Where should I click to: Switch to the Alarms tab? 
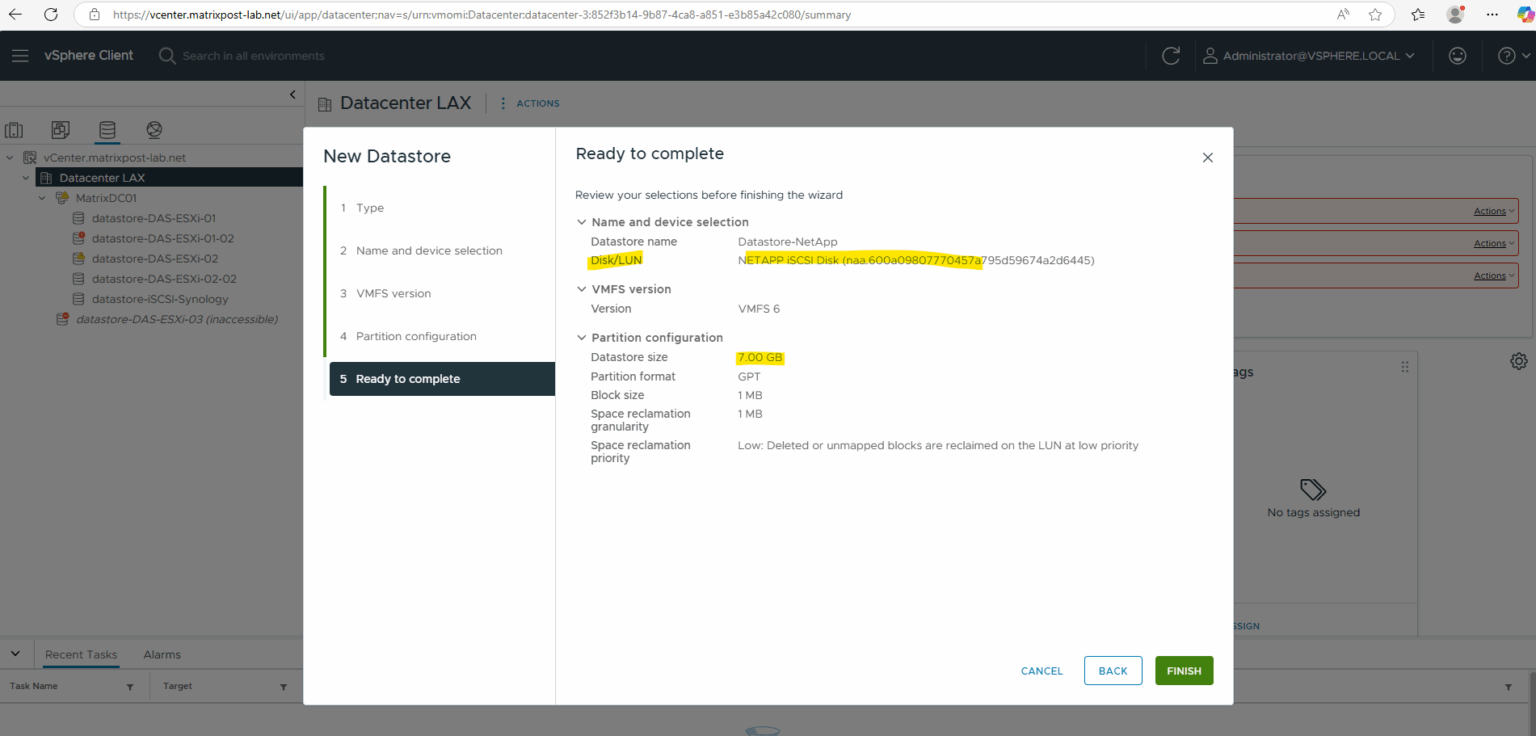[161, 654]
